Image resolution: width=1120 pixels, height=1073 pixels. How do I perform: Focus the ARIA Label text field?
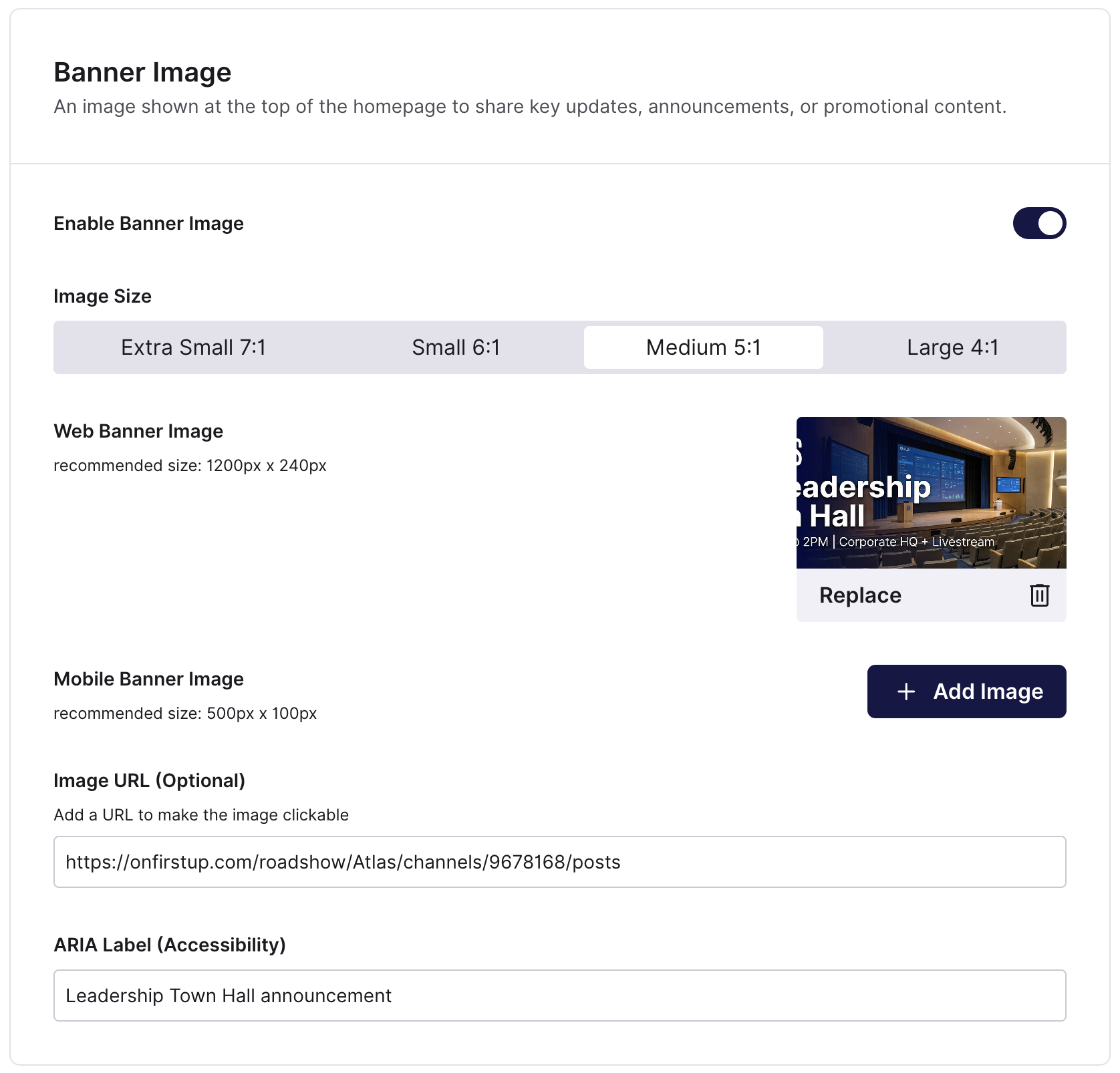(559, 995)
